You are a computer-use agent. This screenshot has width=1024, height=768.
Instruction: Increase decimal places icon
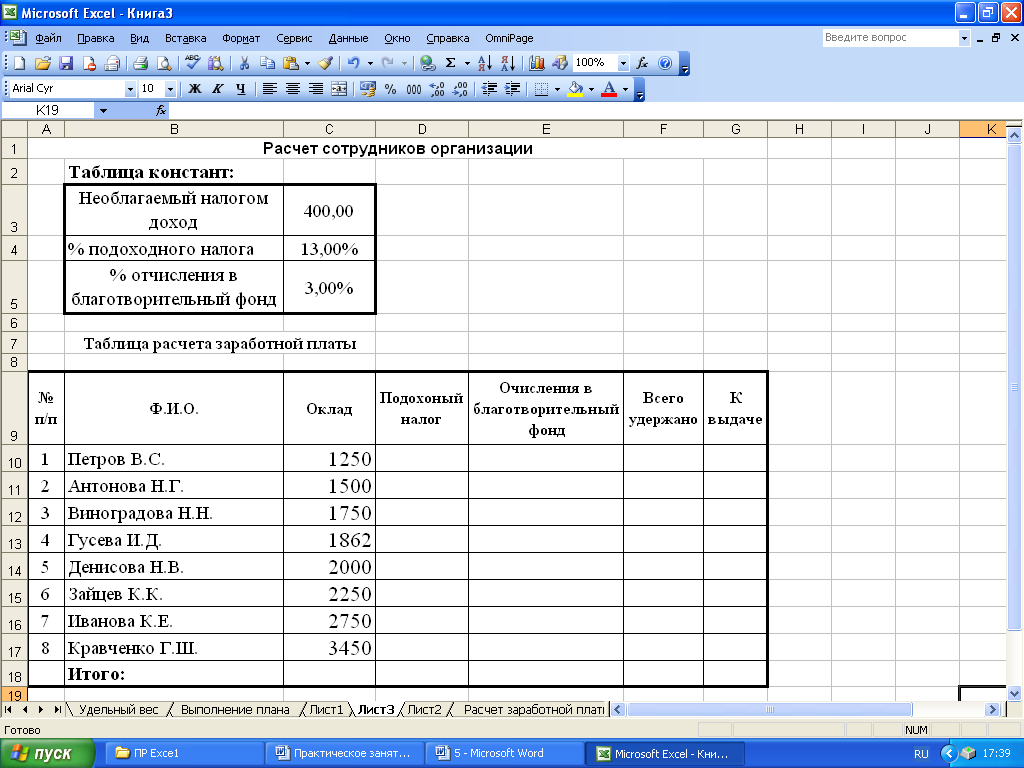[x=437, y=89]
